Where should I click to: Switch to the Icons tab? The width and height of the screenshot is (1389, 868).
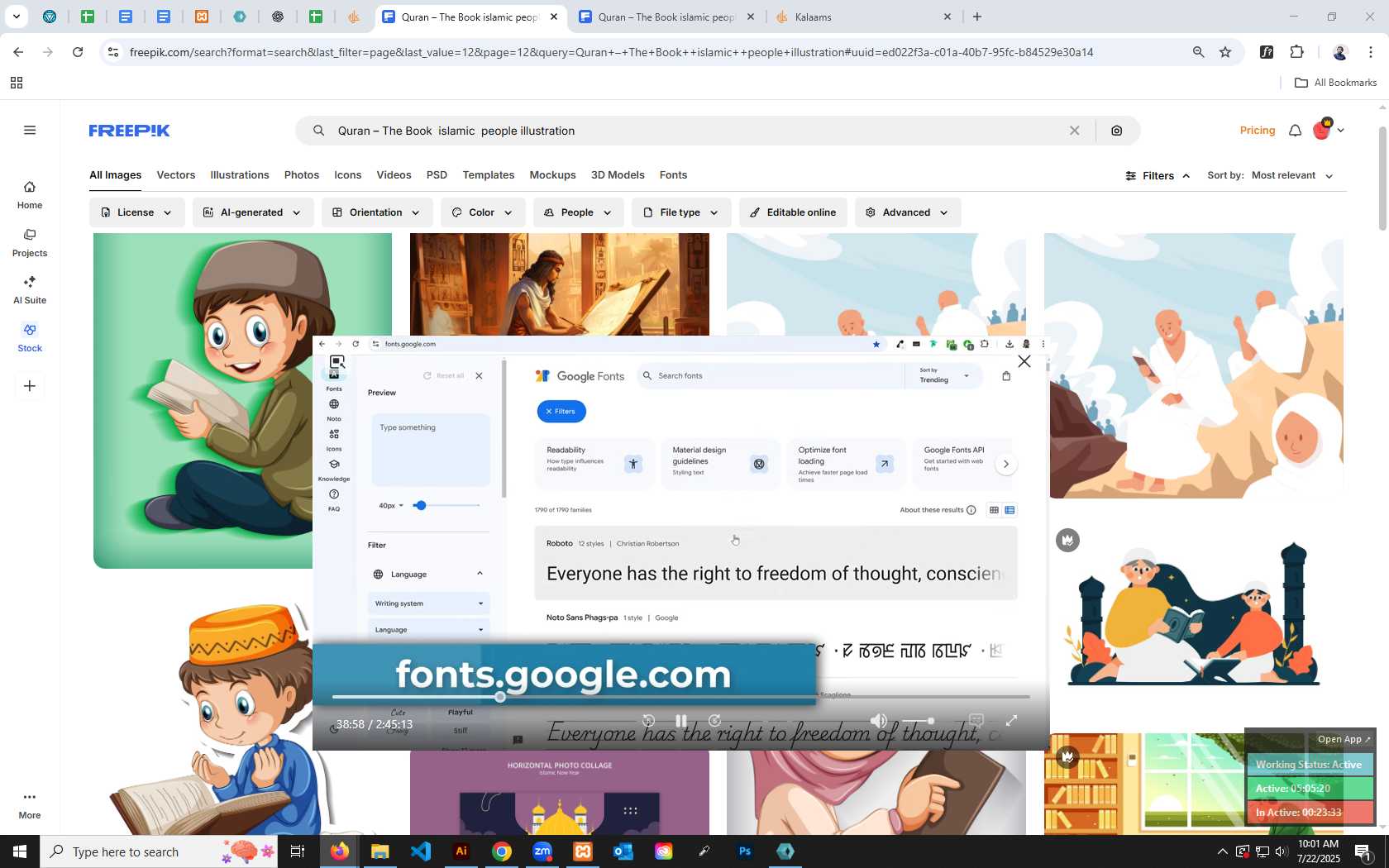pyautogui.click(x=348, y=175)
